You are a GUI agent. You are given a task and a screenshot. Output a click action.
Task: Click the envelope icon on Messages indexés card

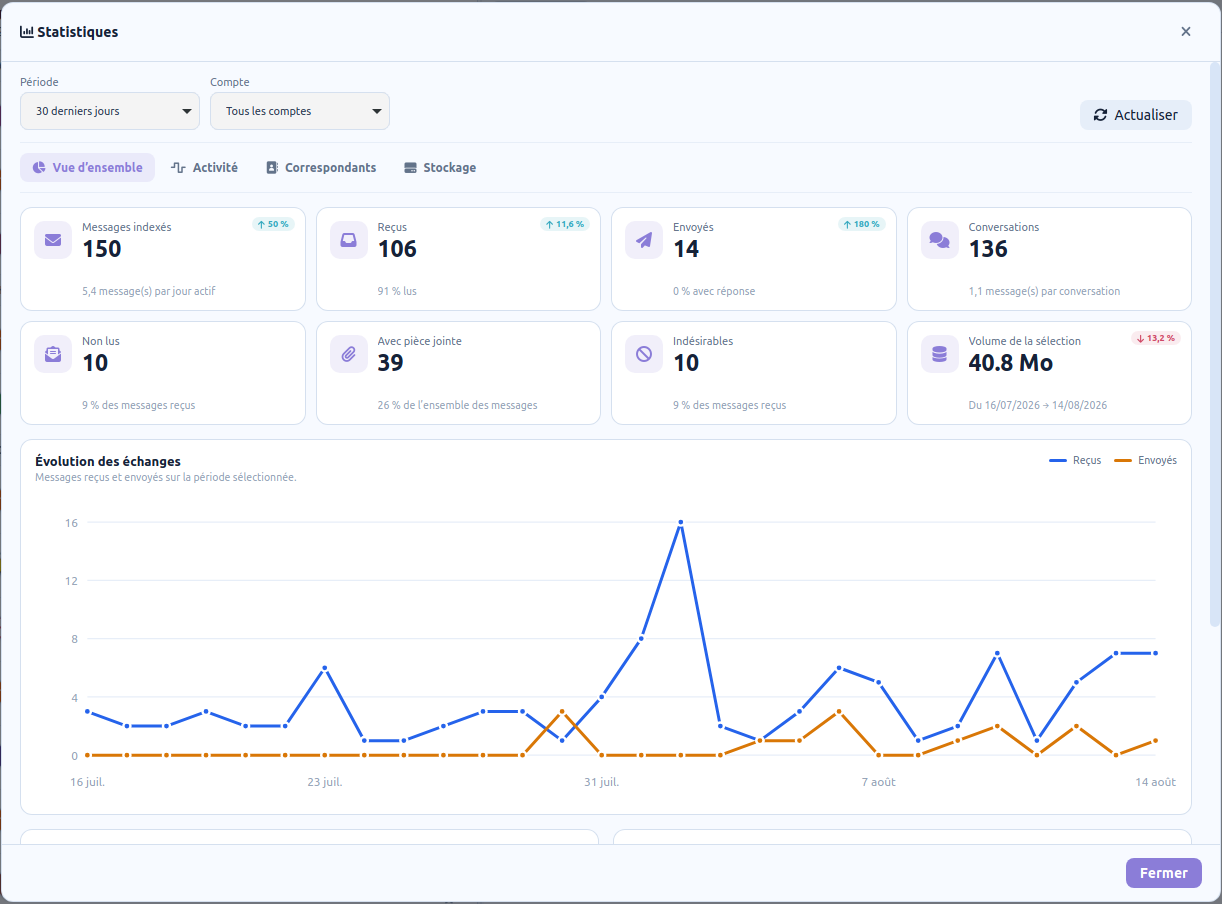[x=53, y=240]
